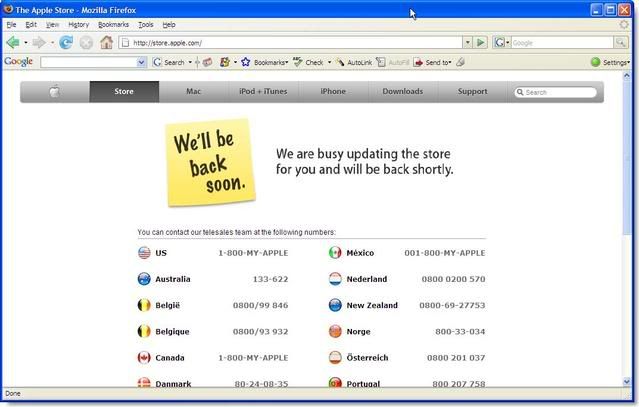This screenshot has width=639, height=407.
Task: Click the highlighter pen icon on Google toolbar
Action: tap(461, 62)
